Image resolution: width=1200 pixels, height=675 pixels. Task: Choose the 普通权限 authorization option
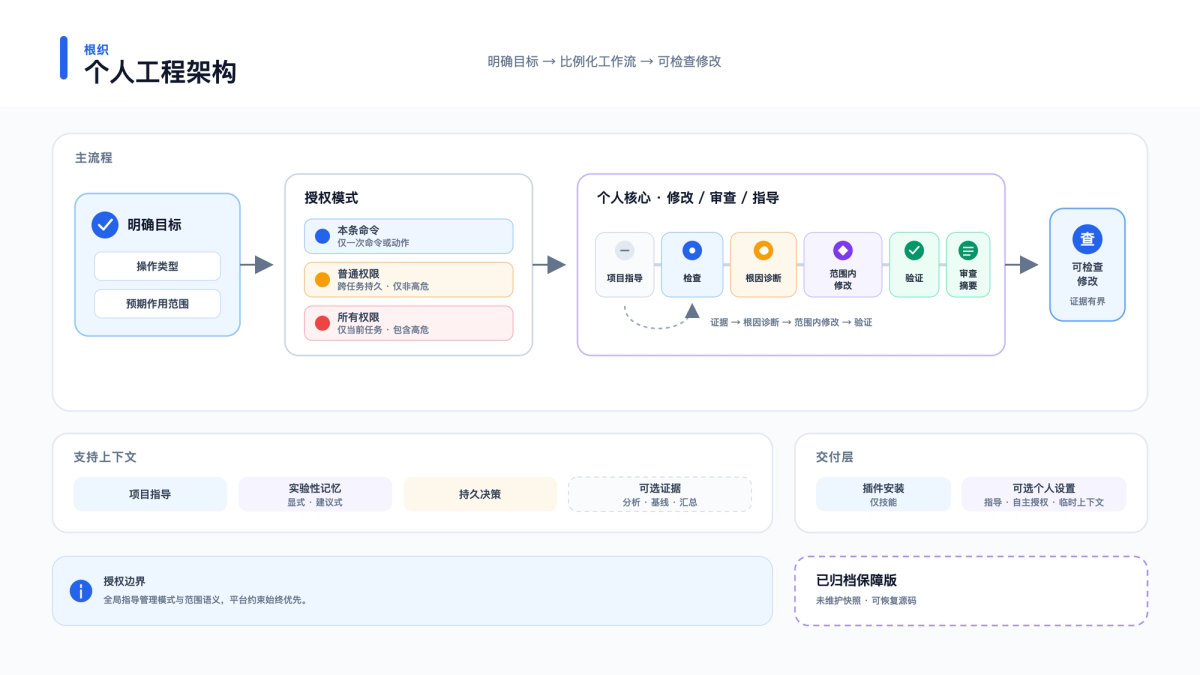(409, 280)
